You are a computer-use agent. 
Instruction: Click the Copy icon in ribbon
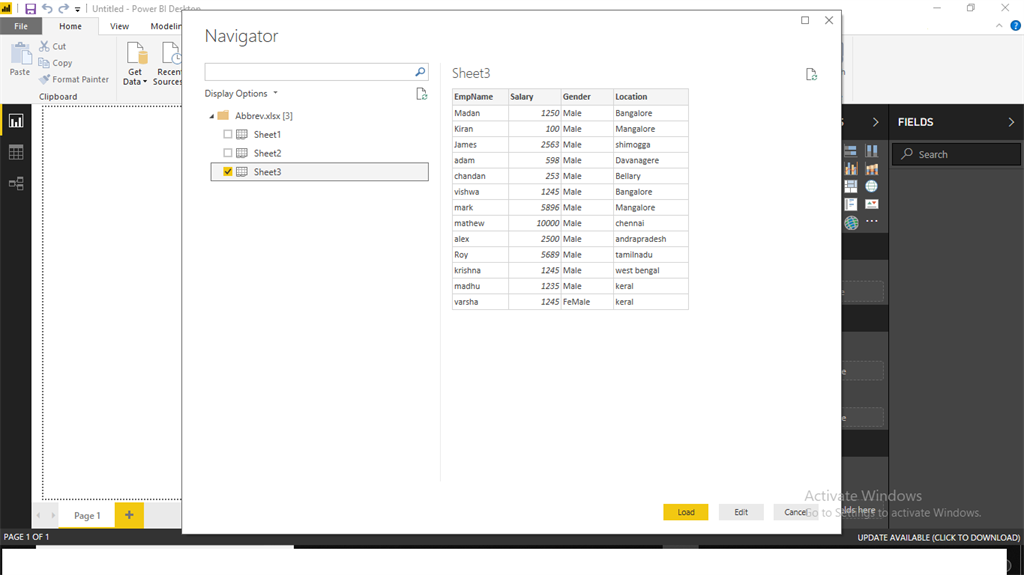pos(44,63)
